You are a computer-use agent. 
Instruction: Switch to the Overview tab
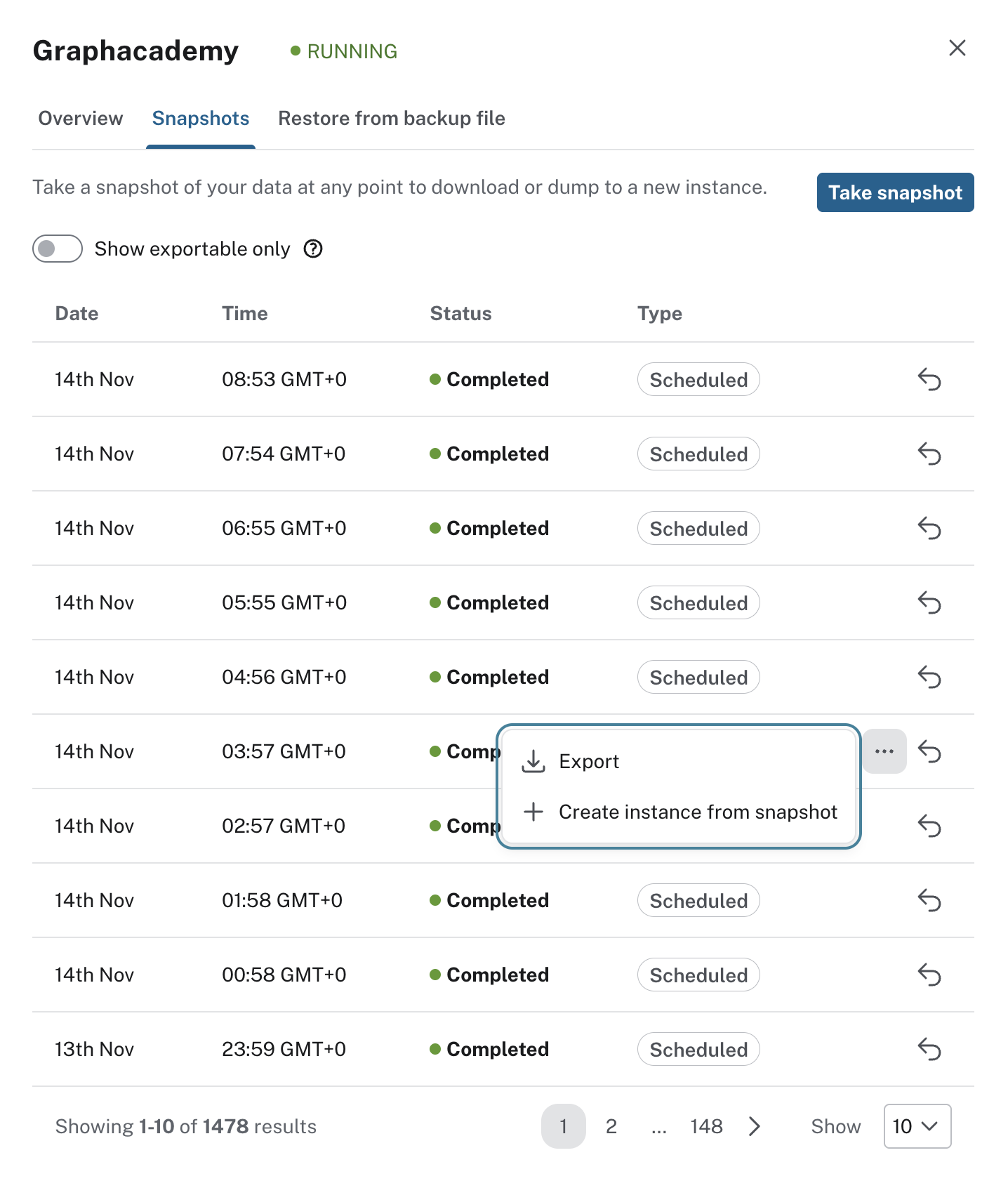(x=81, y=119)
